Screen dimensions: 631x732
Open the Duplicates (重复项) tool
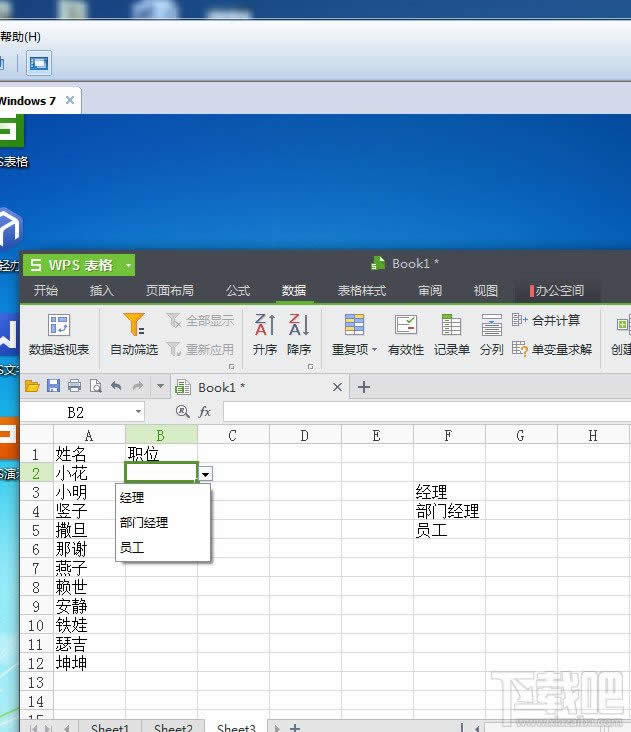354,334
